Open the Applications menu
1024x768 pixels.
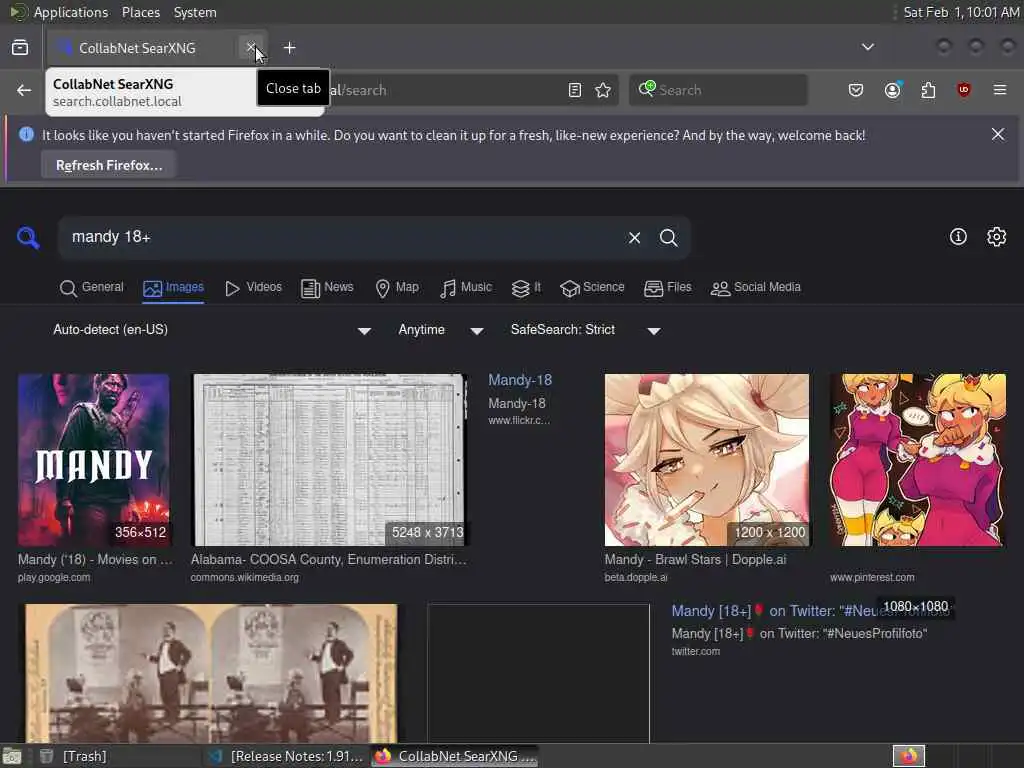pos(71,12)
